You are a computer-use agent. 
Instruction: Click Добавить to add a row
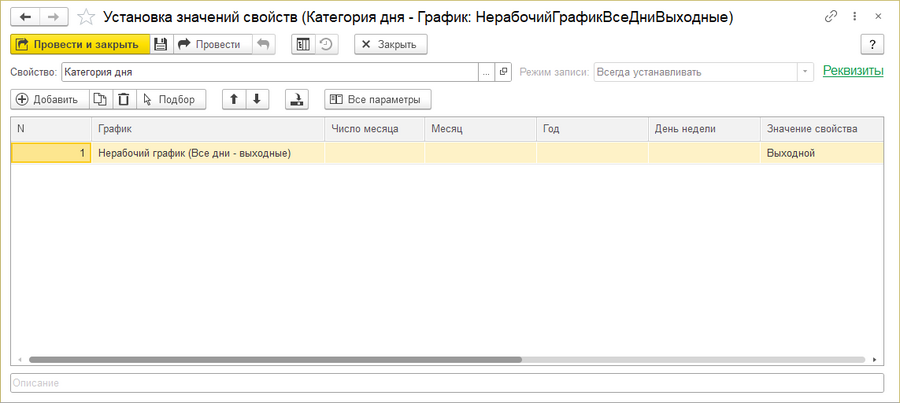[50, 99]
